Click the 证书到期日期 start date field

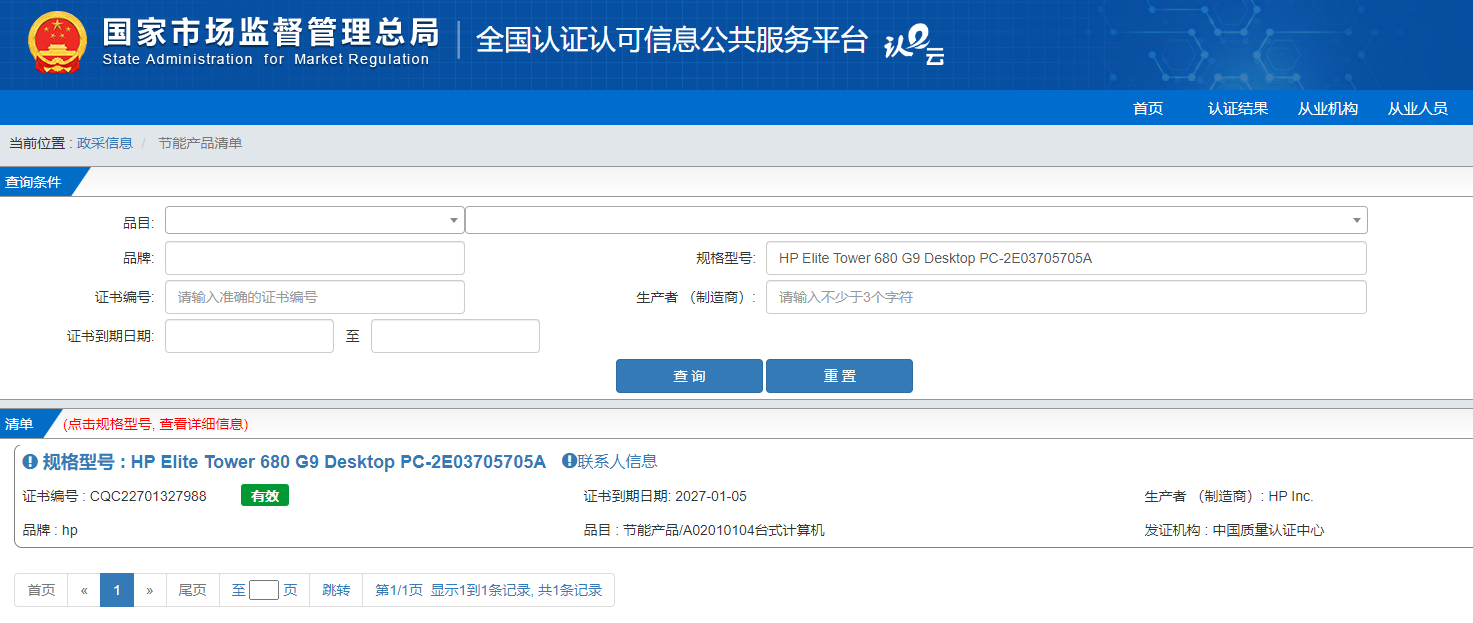[x=249, y=336]
